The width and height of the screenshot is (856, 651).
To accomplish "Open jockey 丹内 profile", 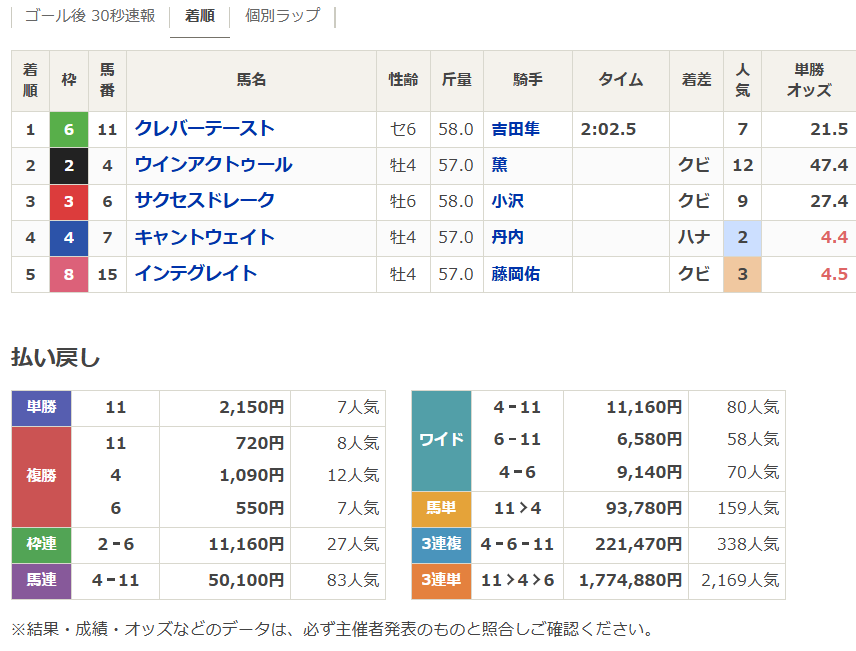I will click(x=508, y=238).
